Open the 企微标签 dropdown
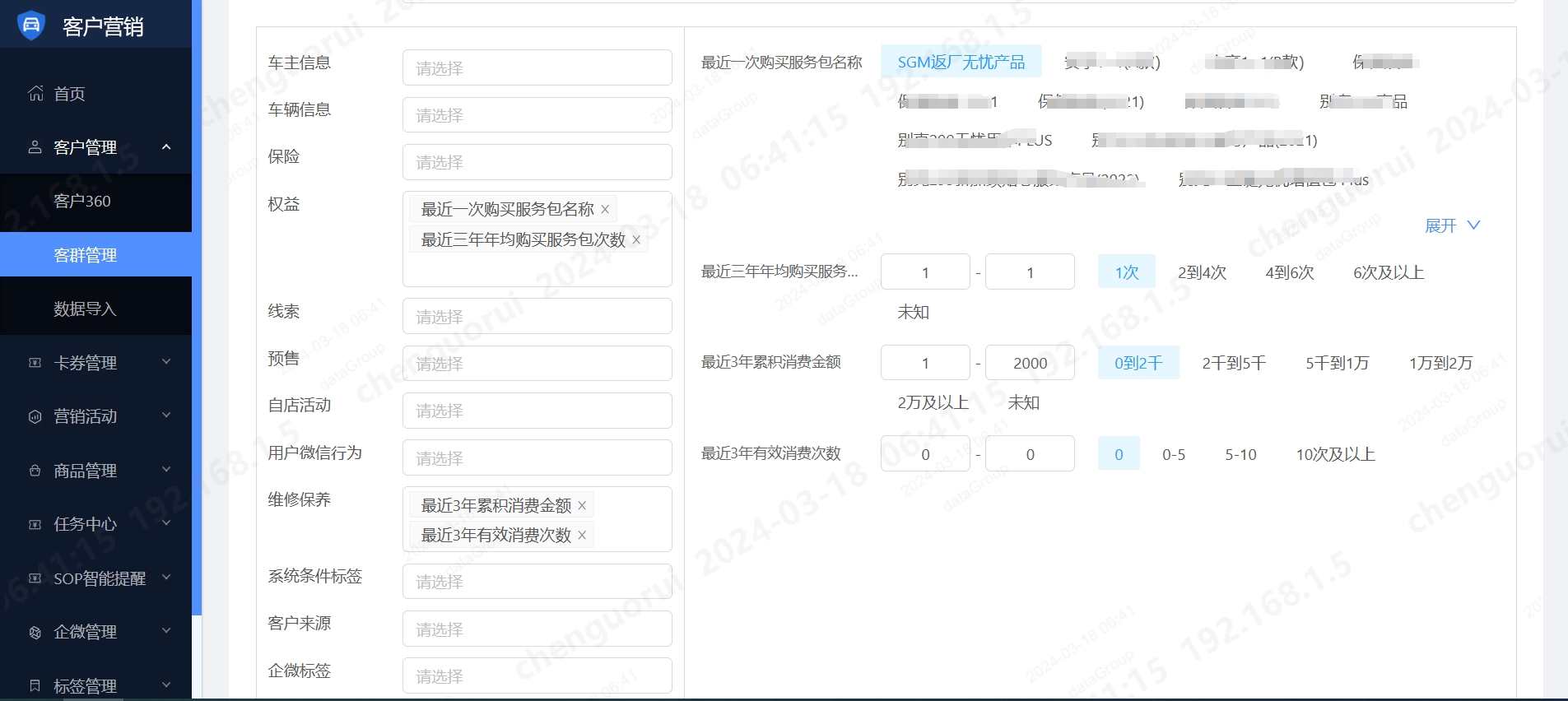Viewport: 1568px width, 701px height. tap(537, 675)
